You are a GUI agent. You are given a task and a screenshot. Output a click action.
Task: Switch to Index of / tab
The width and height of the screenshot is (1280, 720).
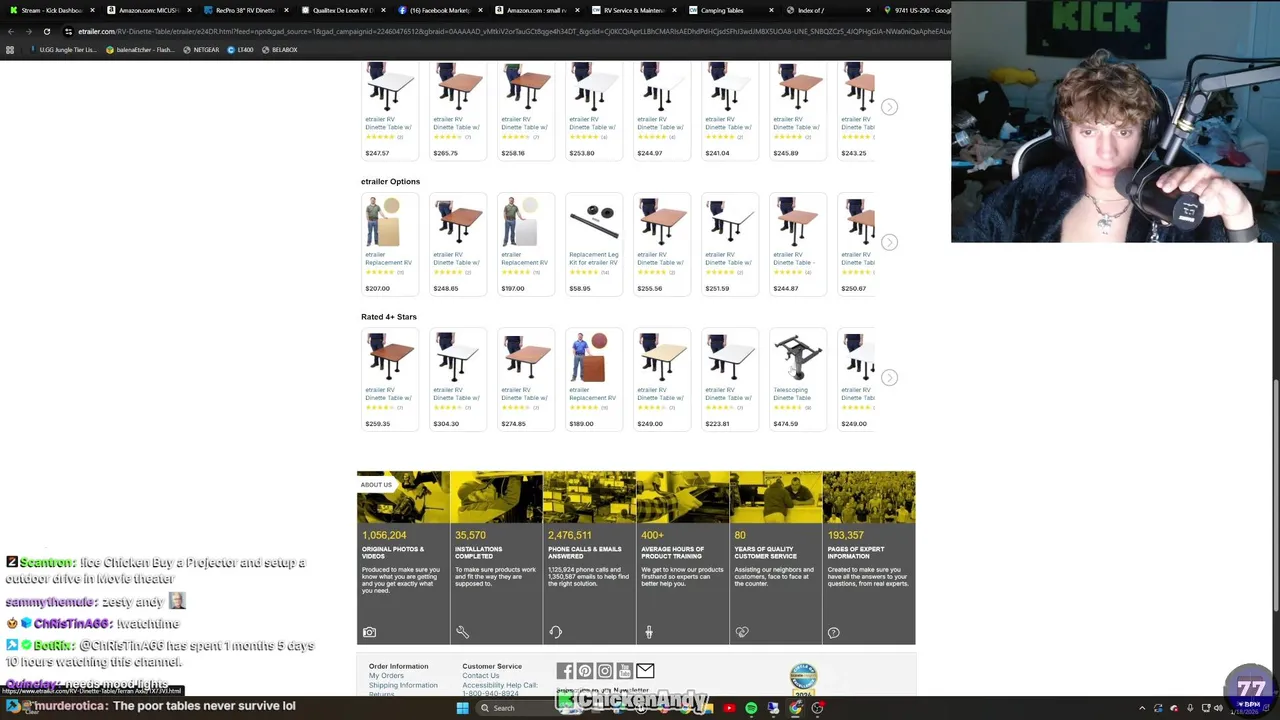coord(826,10)
